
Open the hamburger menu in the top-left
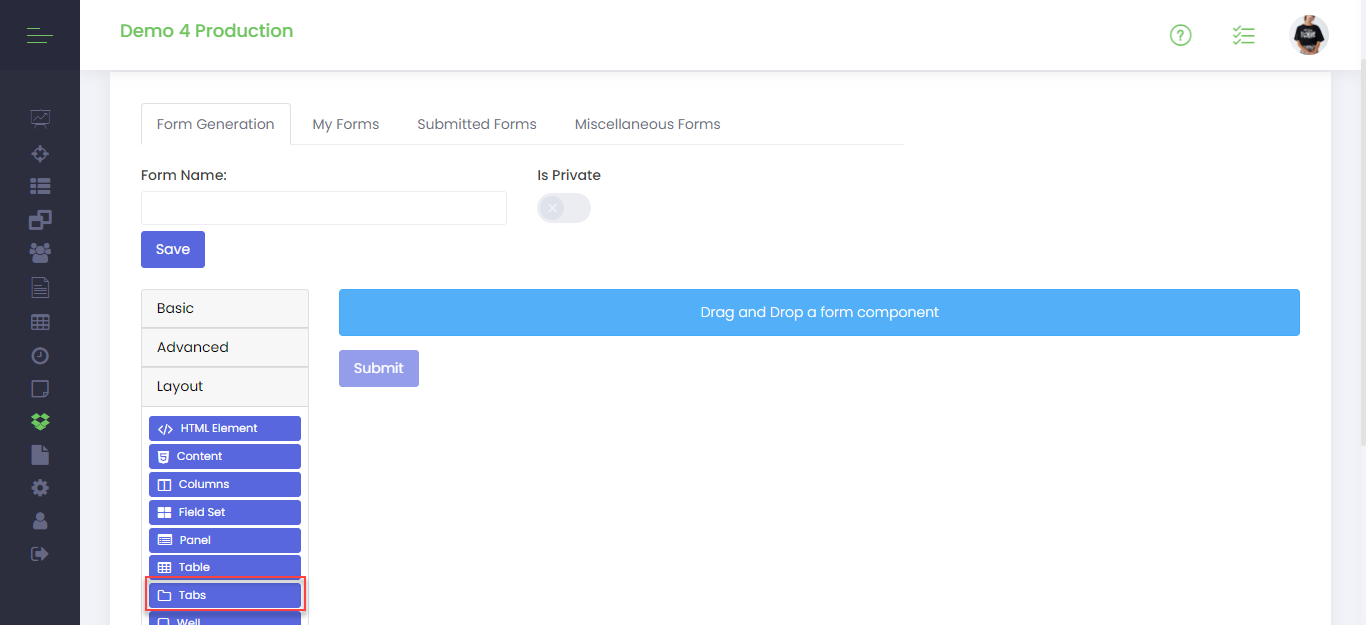coord(39,37)
